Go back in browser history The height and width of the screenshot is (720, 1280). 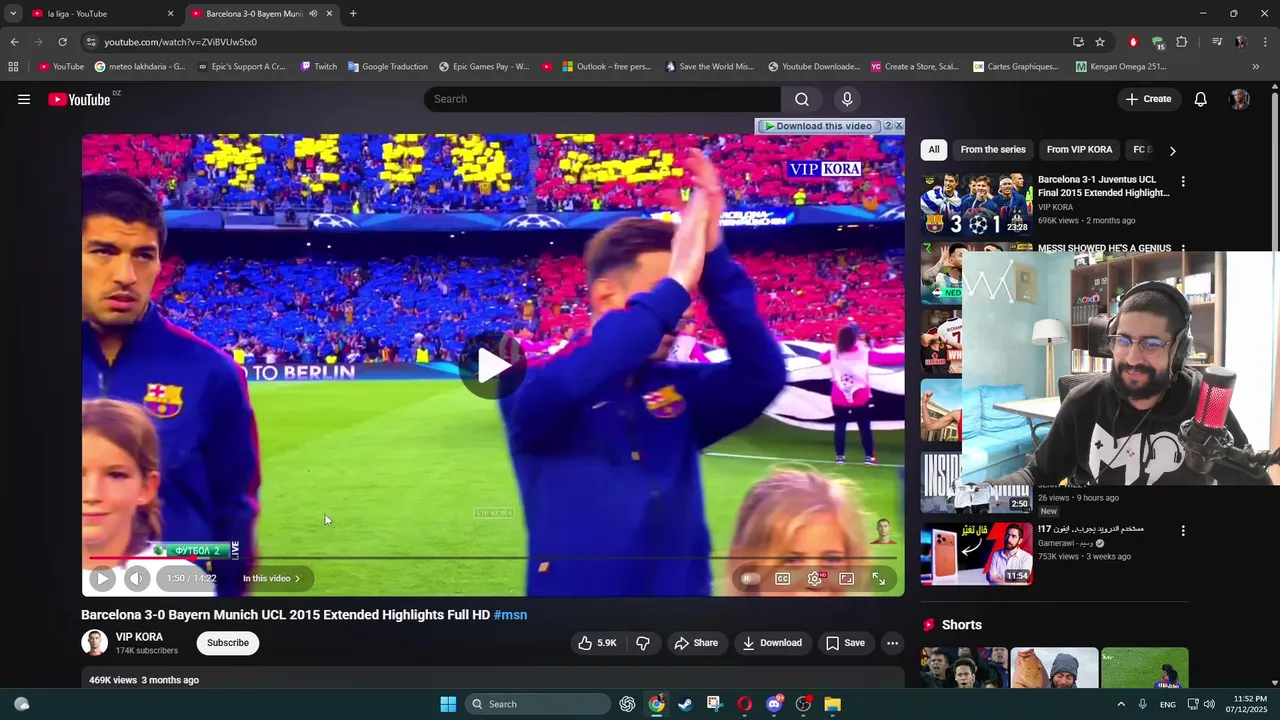pos(14,42)
